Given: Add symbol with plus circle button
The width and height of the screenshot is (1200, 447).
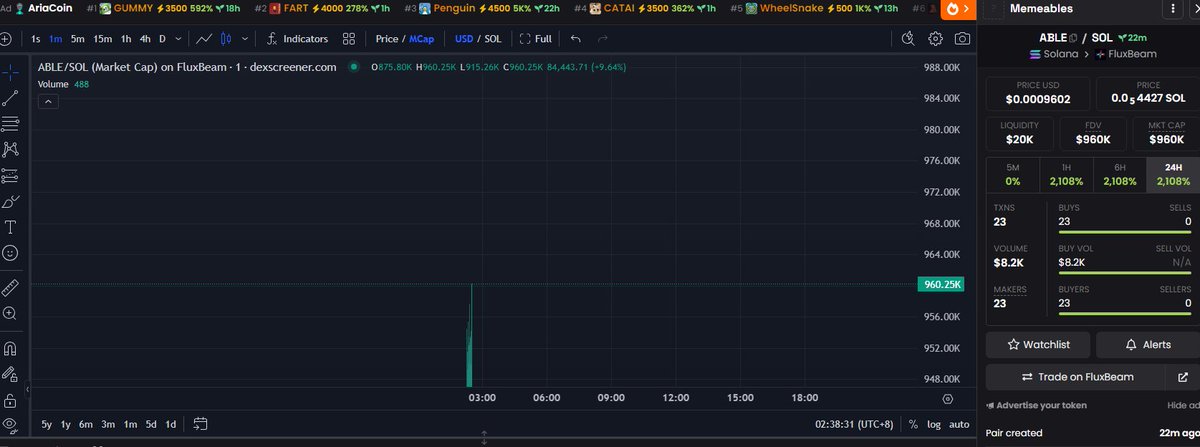Looking at the screenshot, I should click(x=6, y=39).
